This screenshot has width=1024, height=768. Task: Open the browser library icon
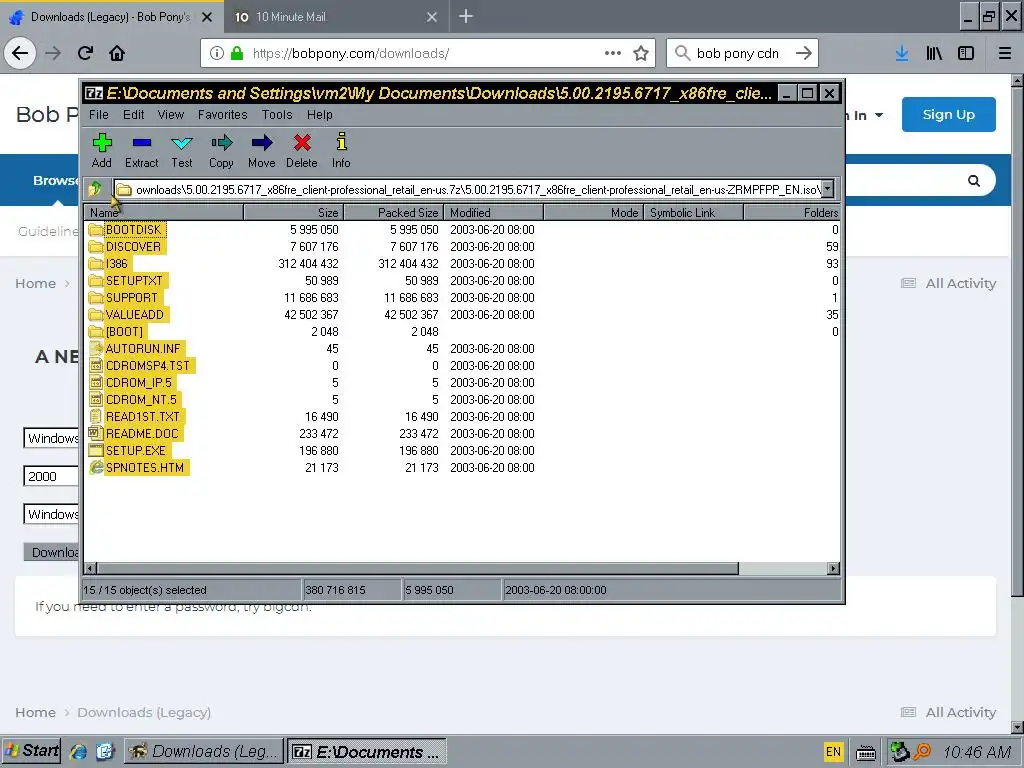[x=934, y=54]
